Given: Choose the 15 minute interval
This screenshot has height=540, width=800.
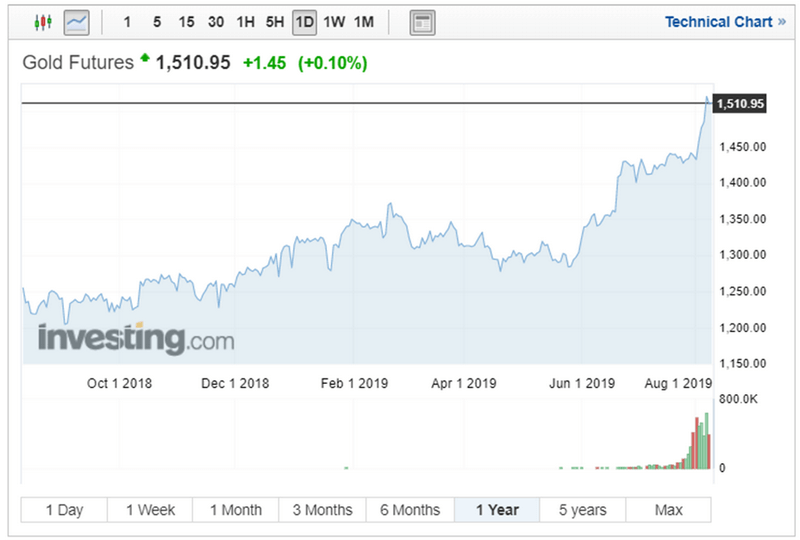Looking at the screenshot, I should [186, 22].
